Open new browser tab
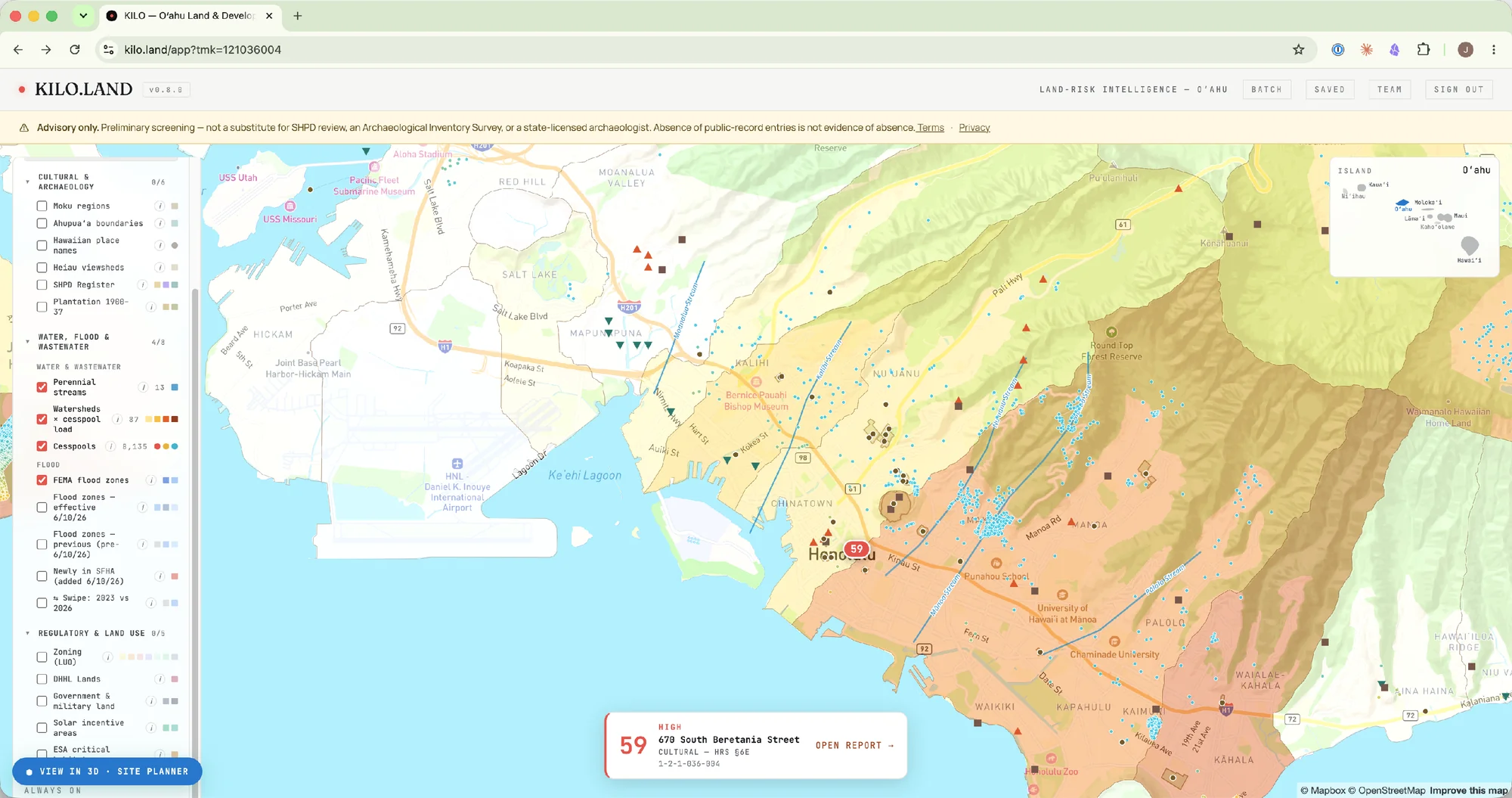This screenshot has height=798, width=1512. 298,16
